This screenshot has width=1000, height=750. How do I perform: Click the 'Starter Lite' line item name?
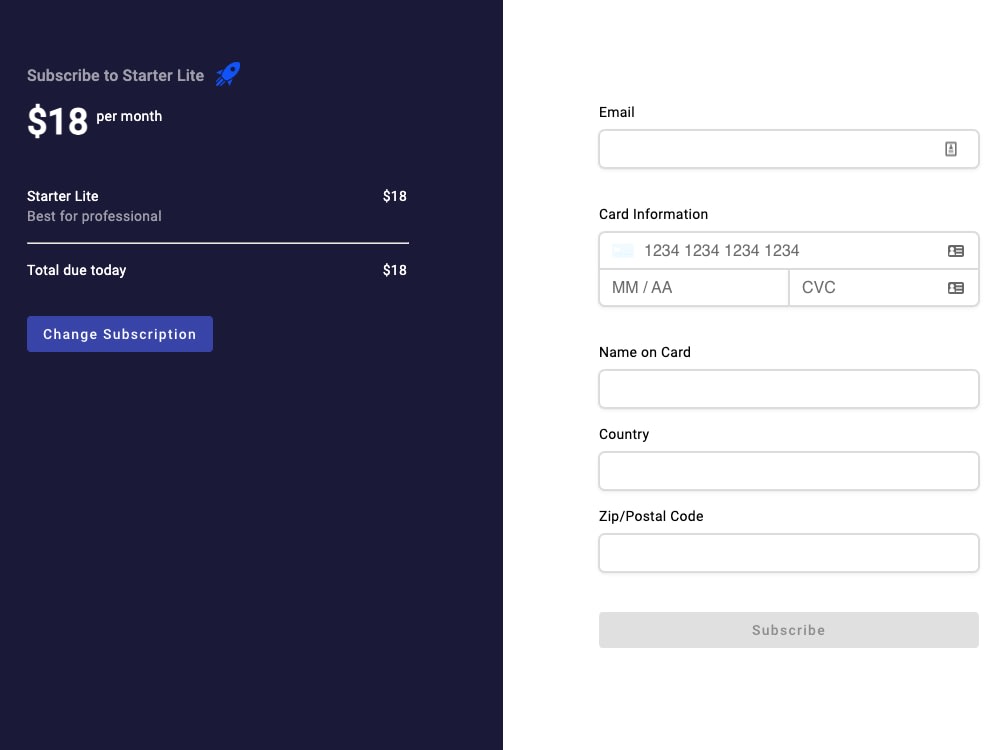click(62, 196)
